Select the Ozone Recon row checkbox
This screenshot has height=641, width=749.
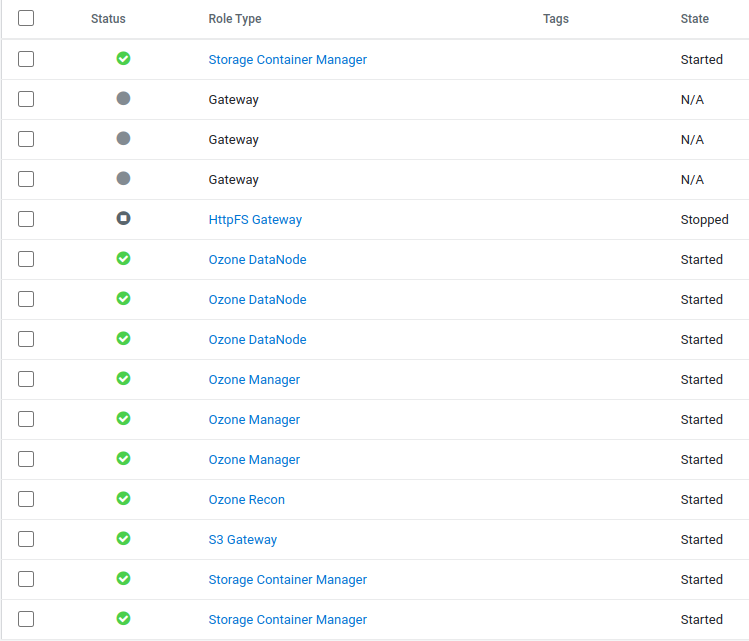pos(26,499)
